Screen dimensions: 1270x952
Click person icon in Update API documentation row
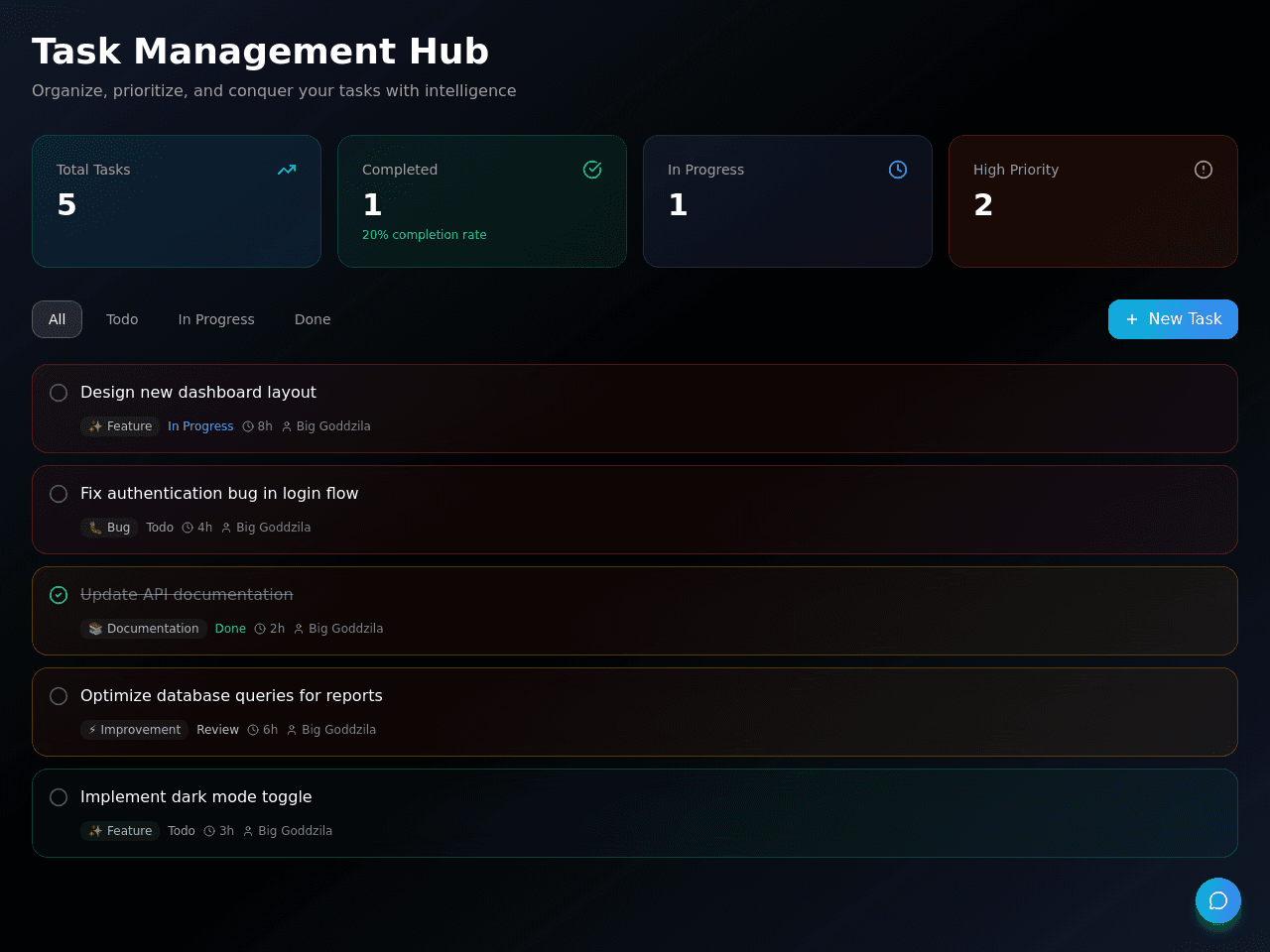[299, 629]
